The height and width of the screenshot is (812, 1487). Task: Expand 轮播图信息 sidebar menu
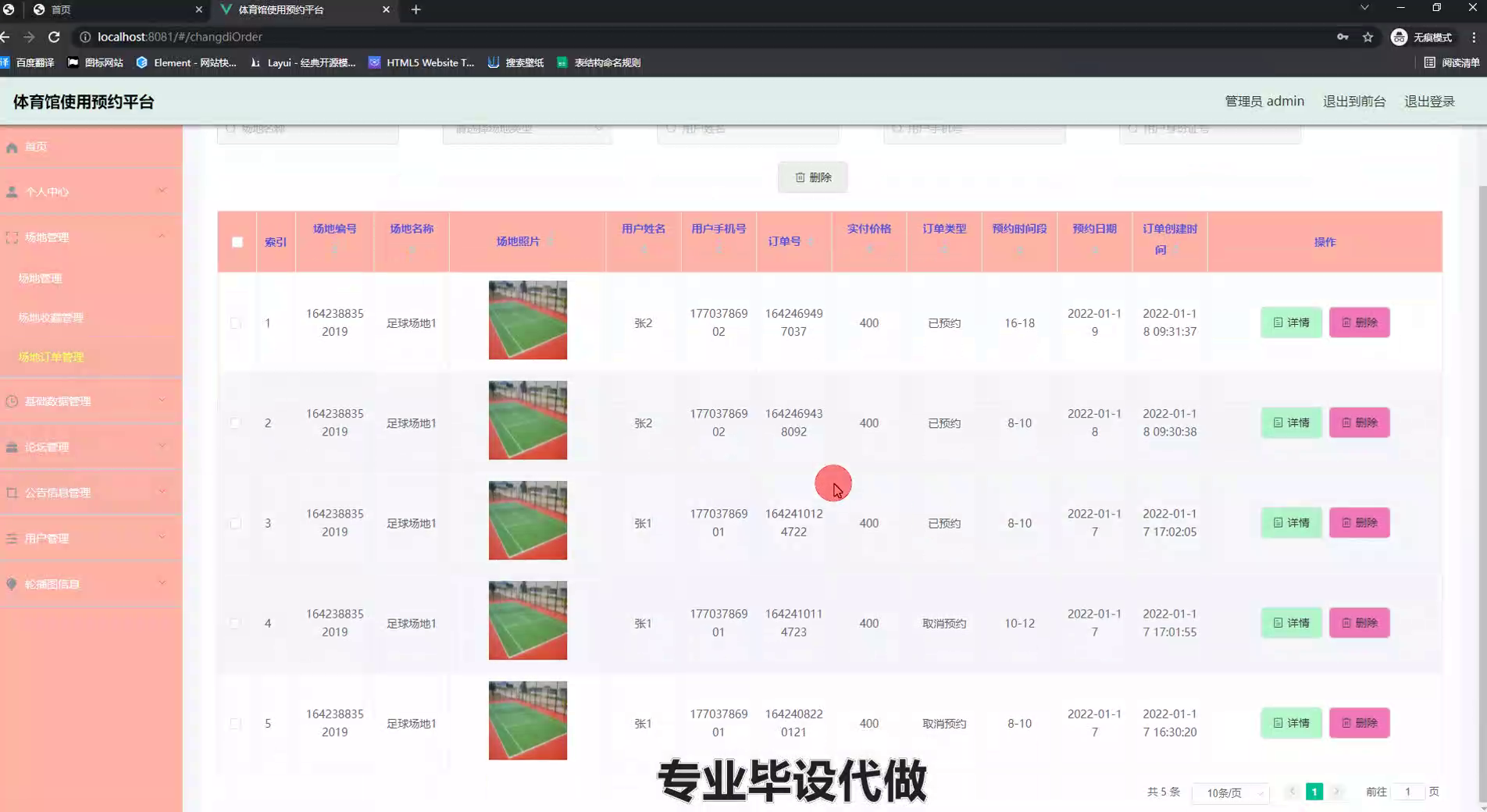coord(91,583)
